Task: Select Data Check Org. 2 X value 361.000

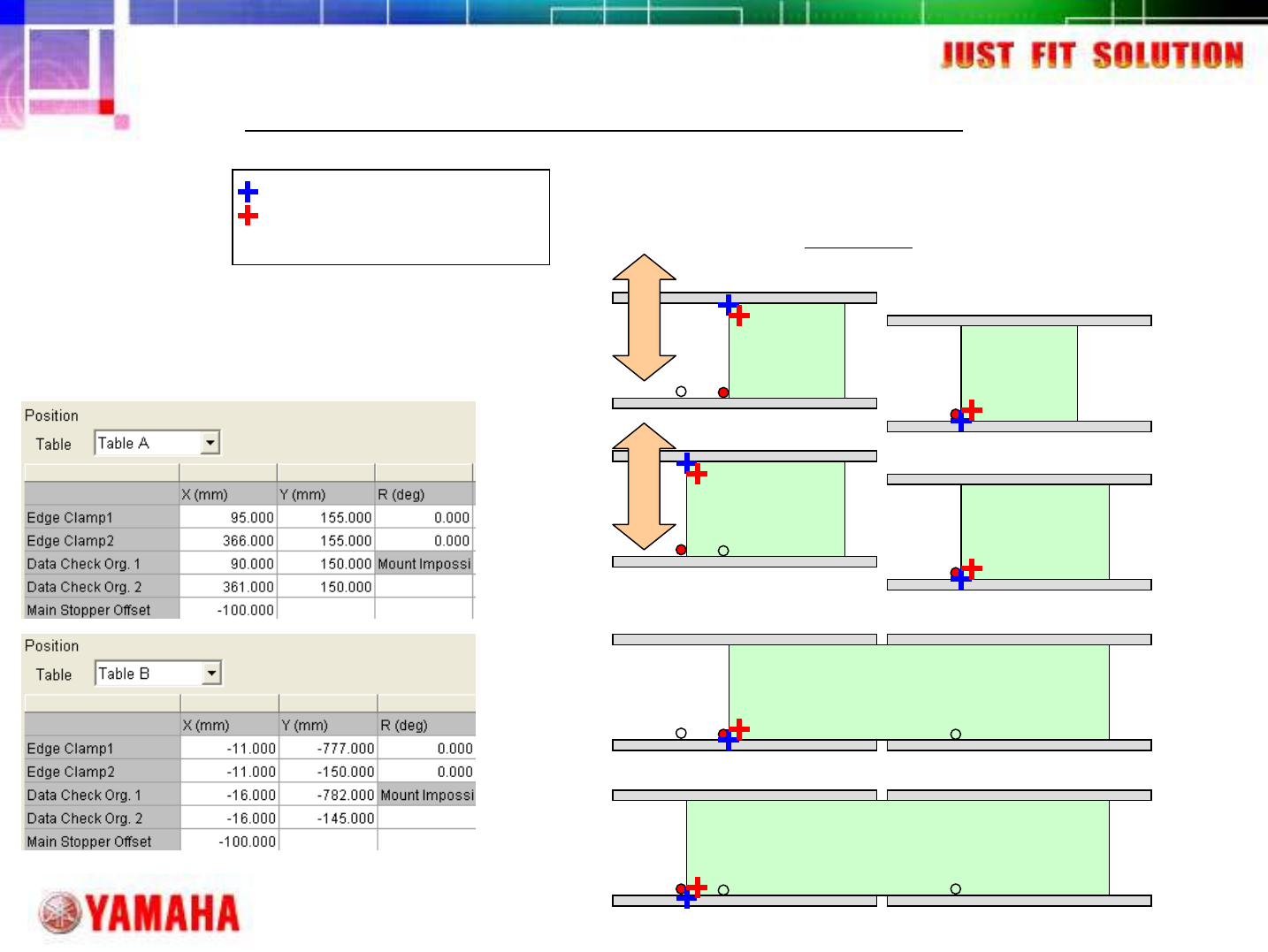Action: [x=228, y=586]
